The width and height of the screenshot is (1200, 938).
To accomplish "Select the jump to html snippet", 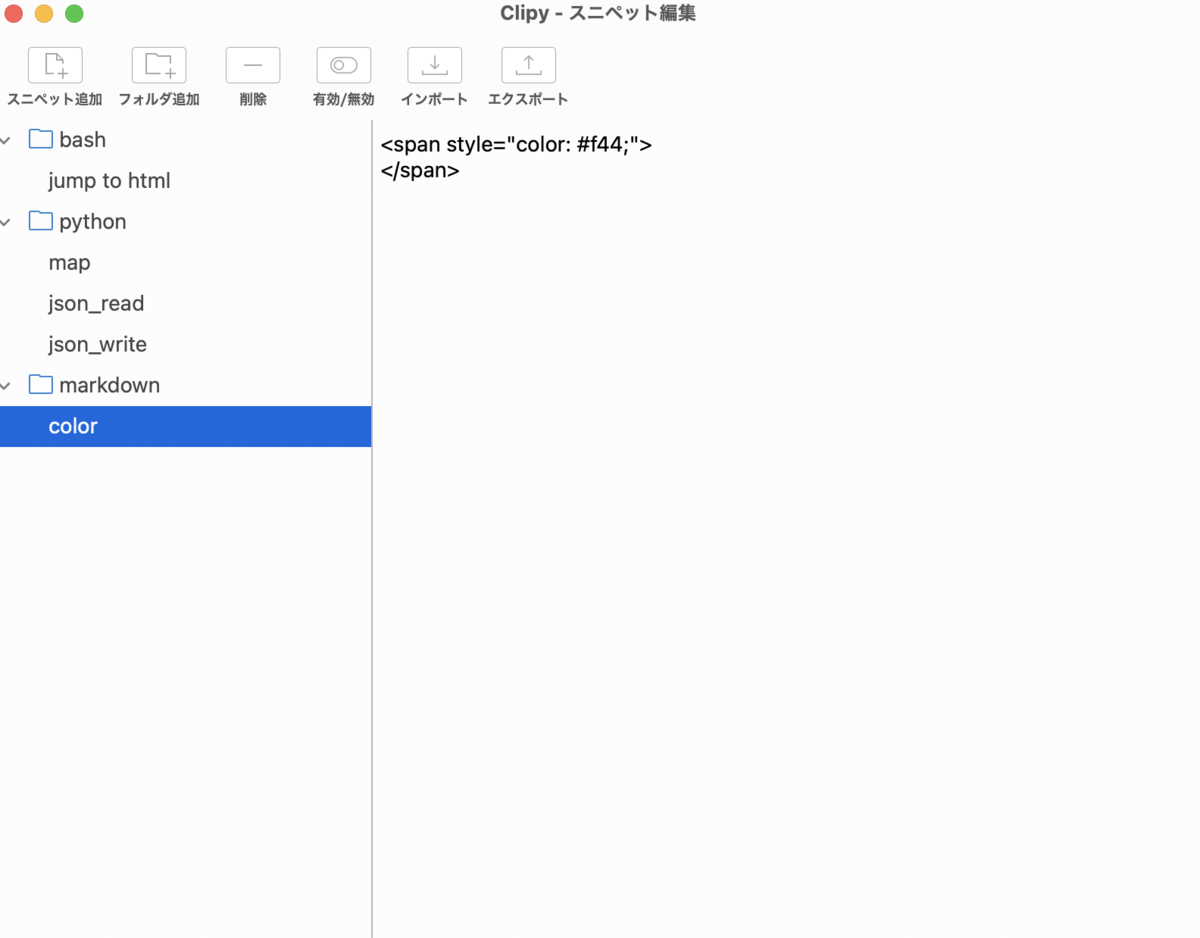I will [x=109, y=180].
